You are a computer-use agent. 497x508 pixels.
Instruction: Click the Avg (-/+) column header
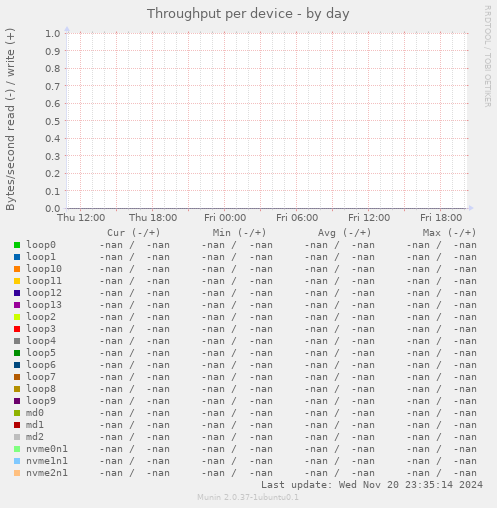(344, 233)
